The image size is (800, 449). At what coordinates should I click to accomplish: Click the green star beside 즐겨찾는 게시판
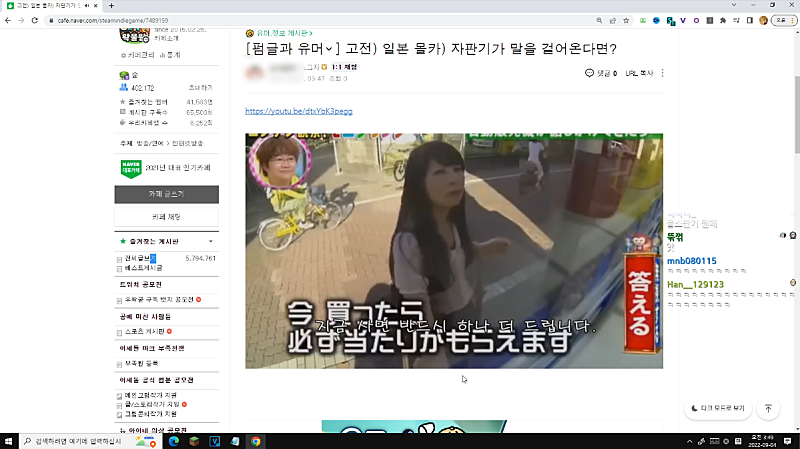coord(122,241)
